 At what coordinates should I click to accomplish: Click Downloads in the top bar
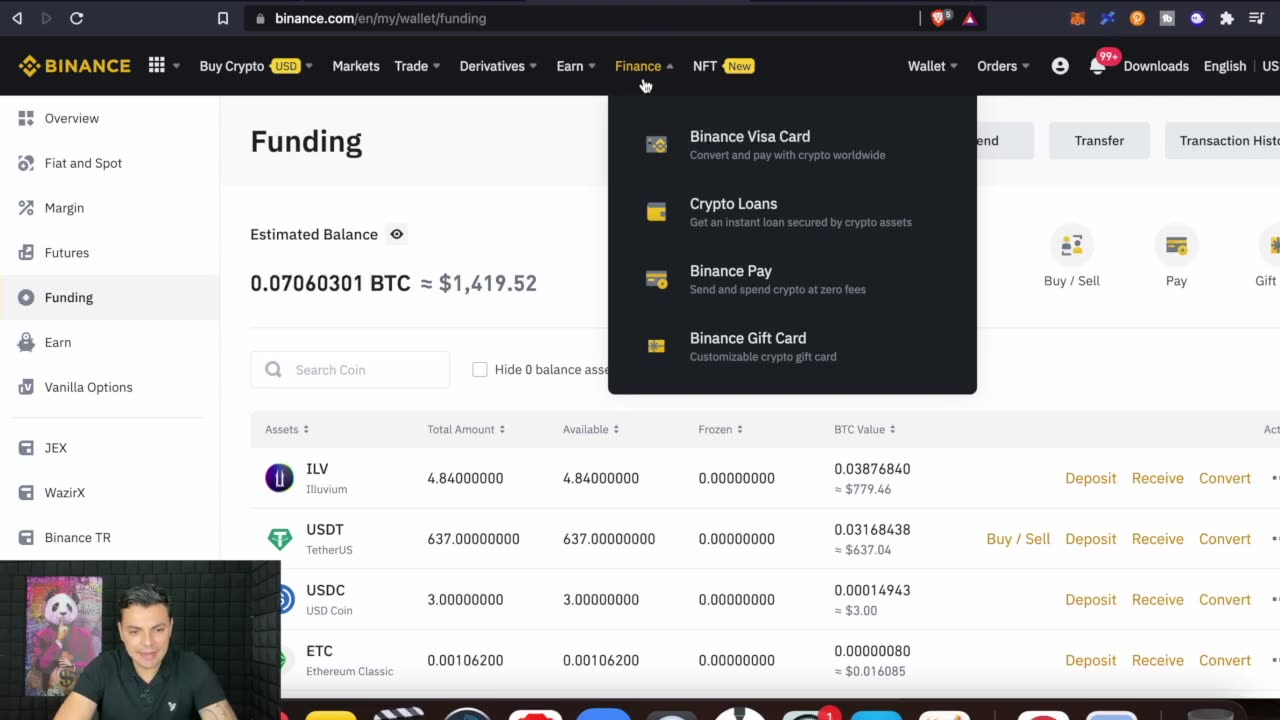coord(1156,66)
